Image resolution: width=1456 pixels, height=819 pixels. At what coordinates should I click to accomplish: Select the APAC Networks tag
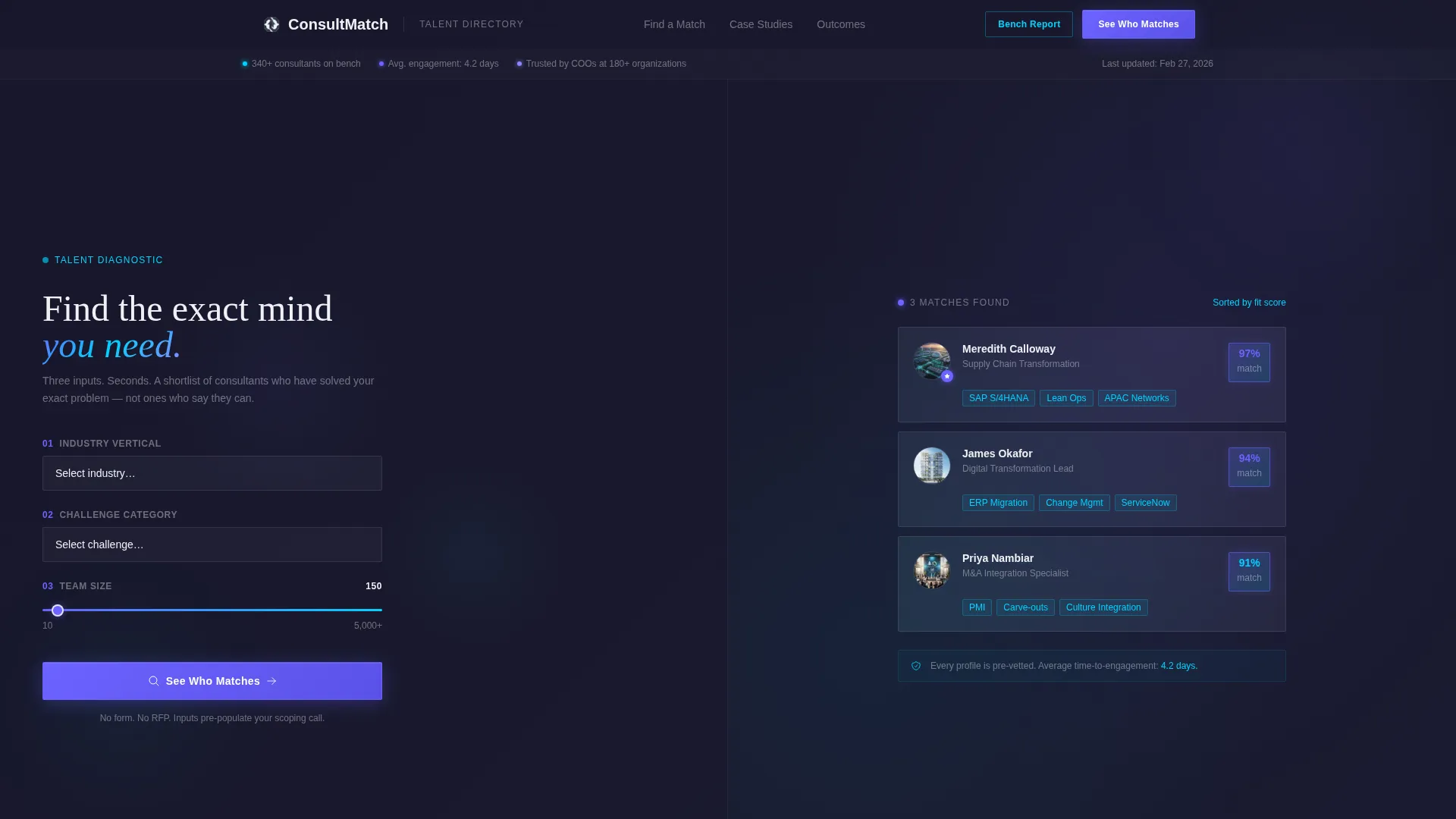(1137, 398)
